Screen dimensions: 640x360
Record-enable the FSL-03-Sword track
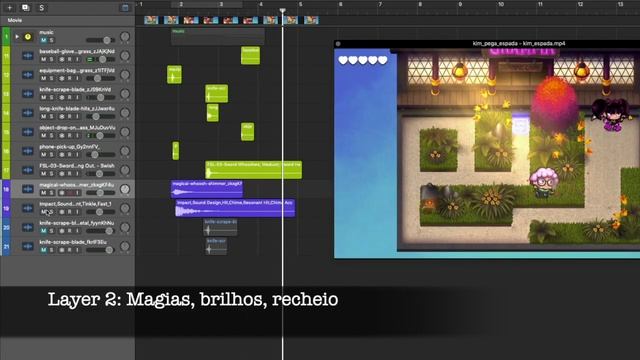(x=69, y=173)
